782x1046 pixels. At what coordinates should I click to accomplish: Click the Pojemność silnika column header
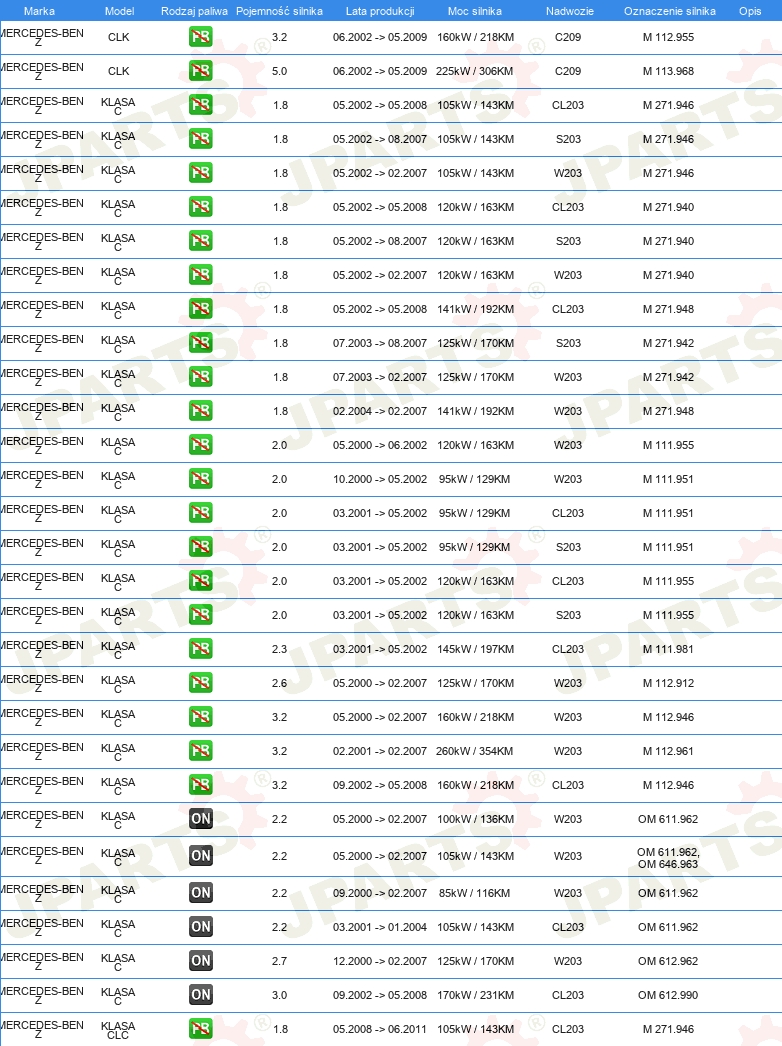(x=280, y=11)
